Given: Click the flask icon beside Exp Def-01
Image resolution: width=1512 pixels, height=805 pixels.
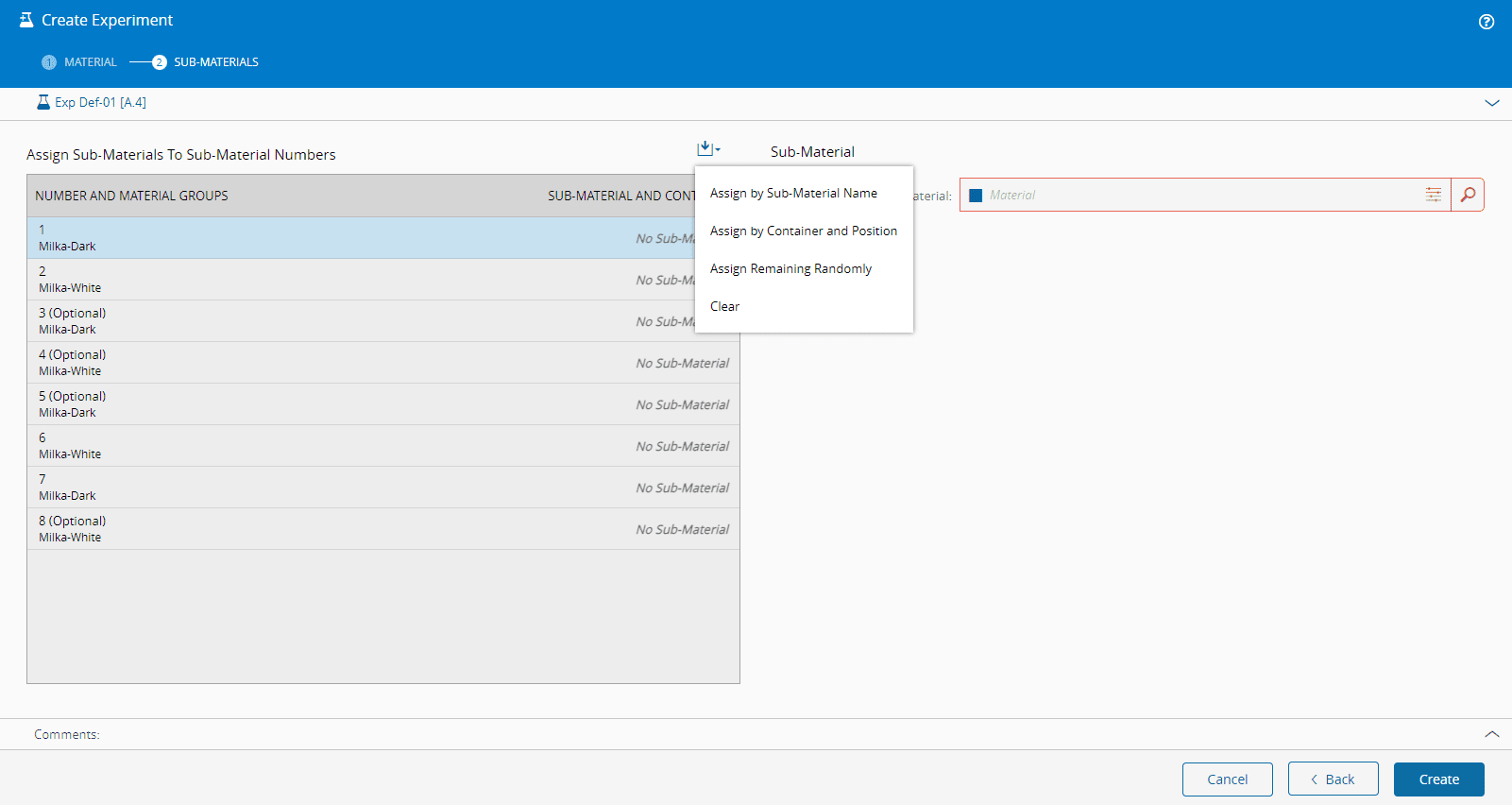Looking at the screenshot, I should (42, 102).
